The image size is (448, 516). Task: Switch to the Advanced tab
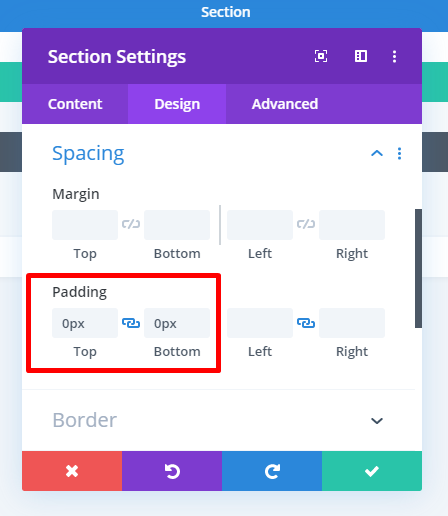click(x=285, y=104)
